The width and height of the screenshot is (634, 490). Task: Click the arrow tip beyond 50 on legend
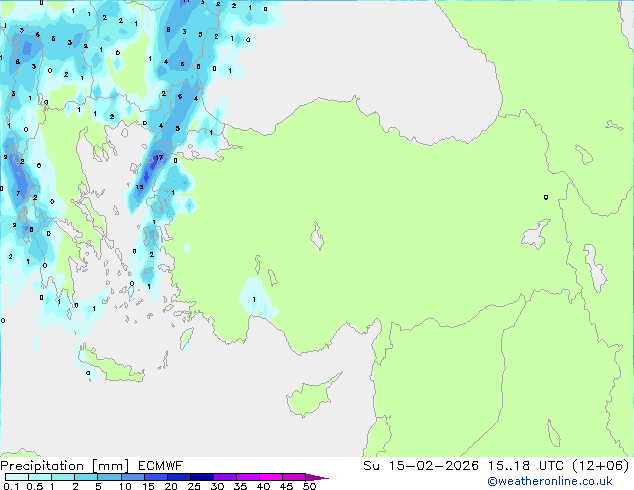[x=317, y=477]
